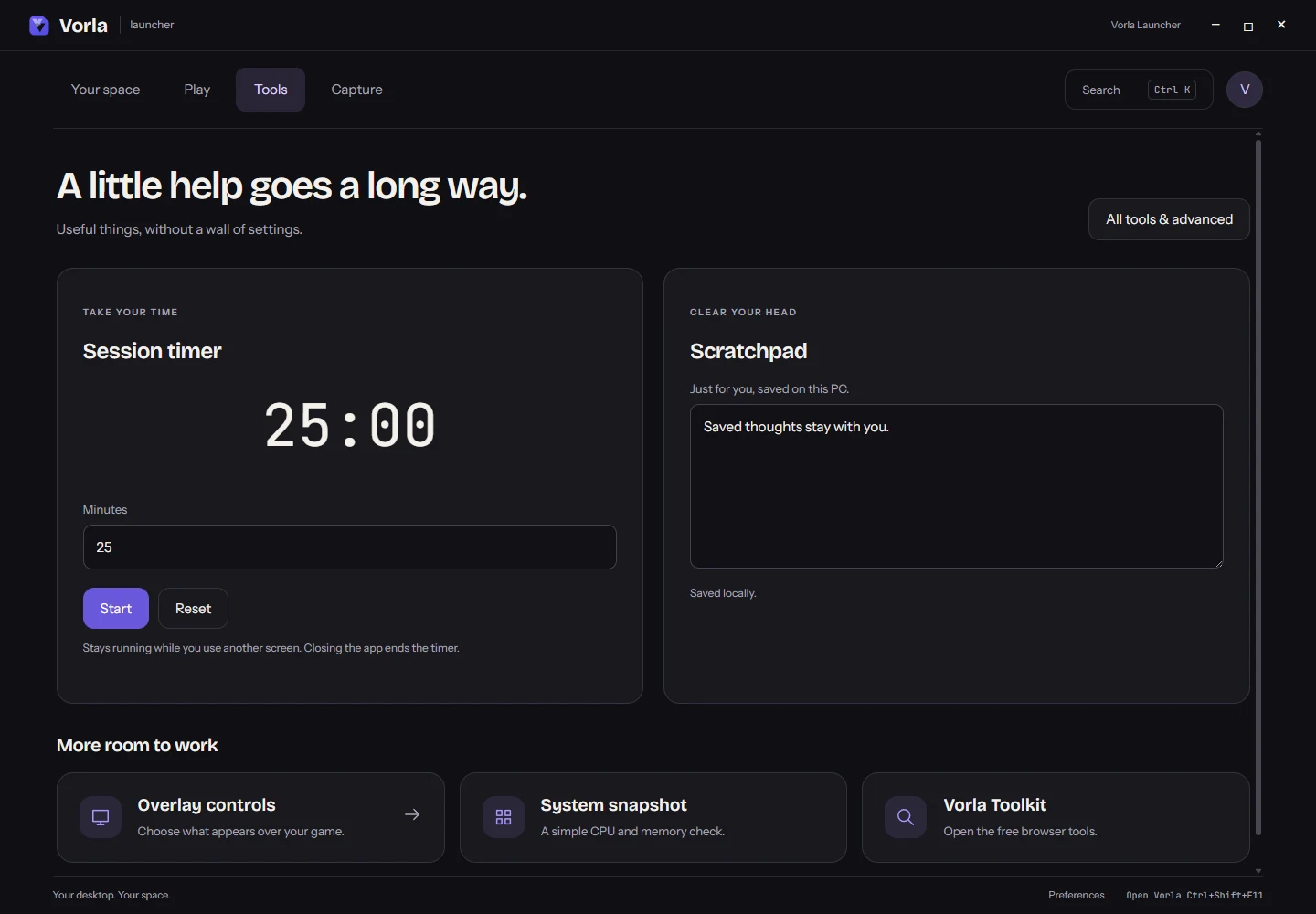Screen dimensions: 1316x914
Task: Focus the Search box
Action: click(1139, 90)
